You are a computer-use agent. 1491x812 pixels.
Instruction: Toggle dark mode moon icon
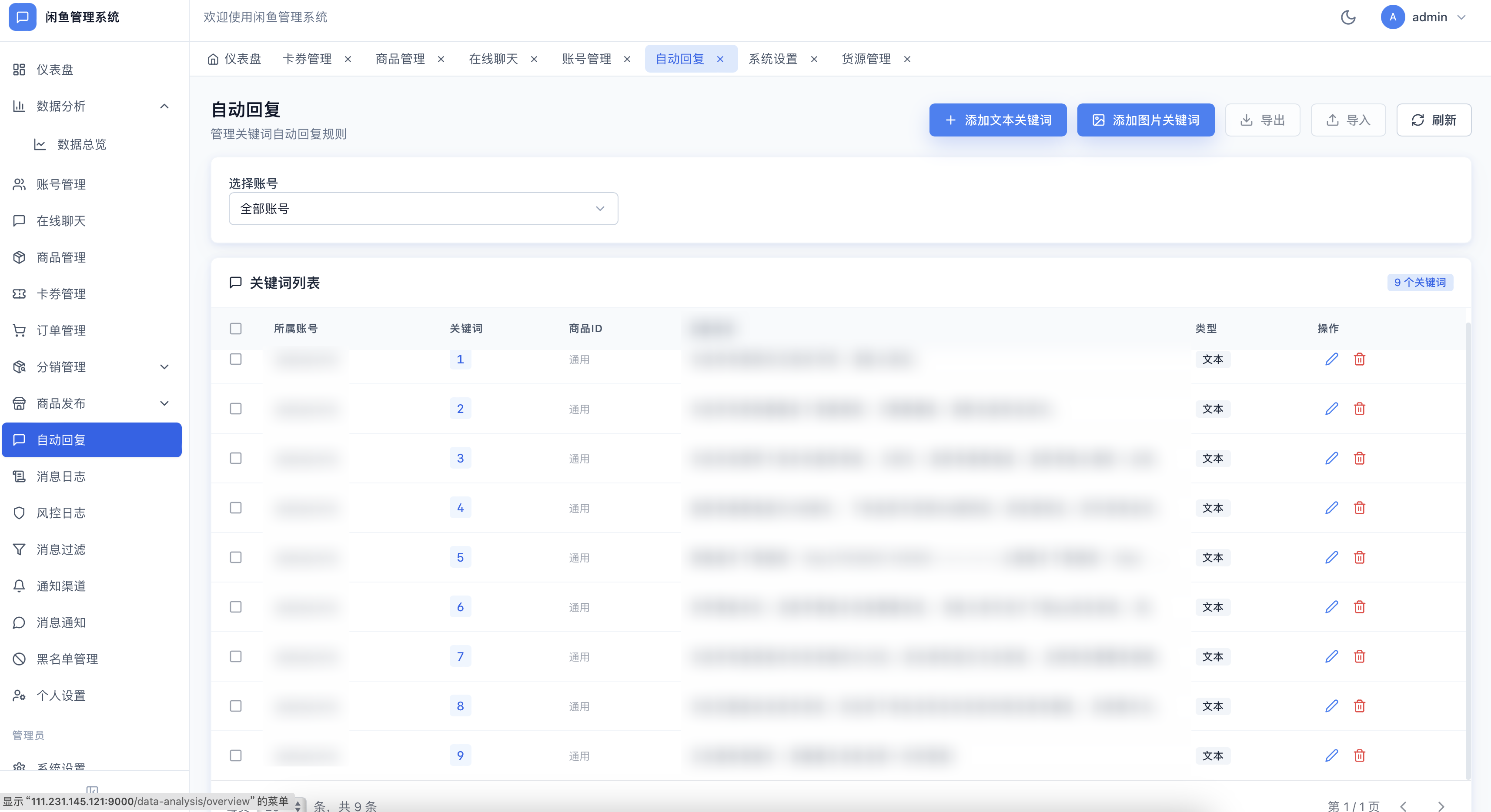coord(1348,17)
